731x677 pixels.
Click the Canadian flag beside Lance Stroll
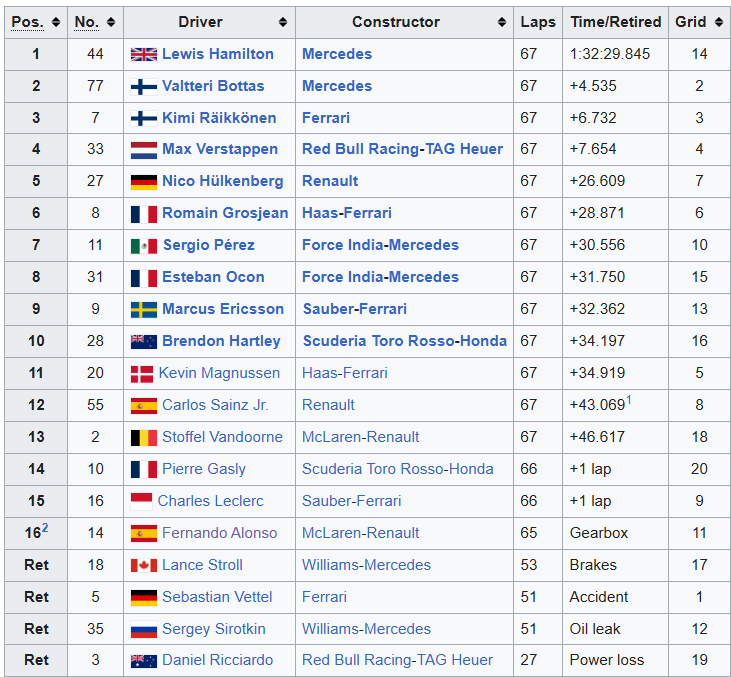click(x=144, y=566)
